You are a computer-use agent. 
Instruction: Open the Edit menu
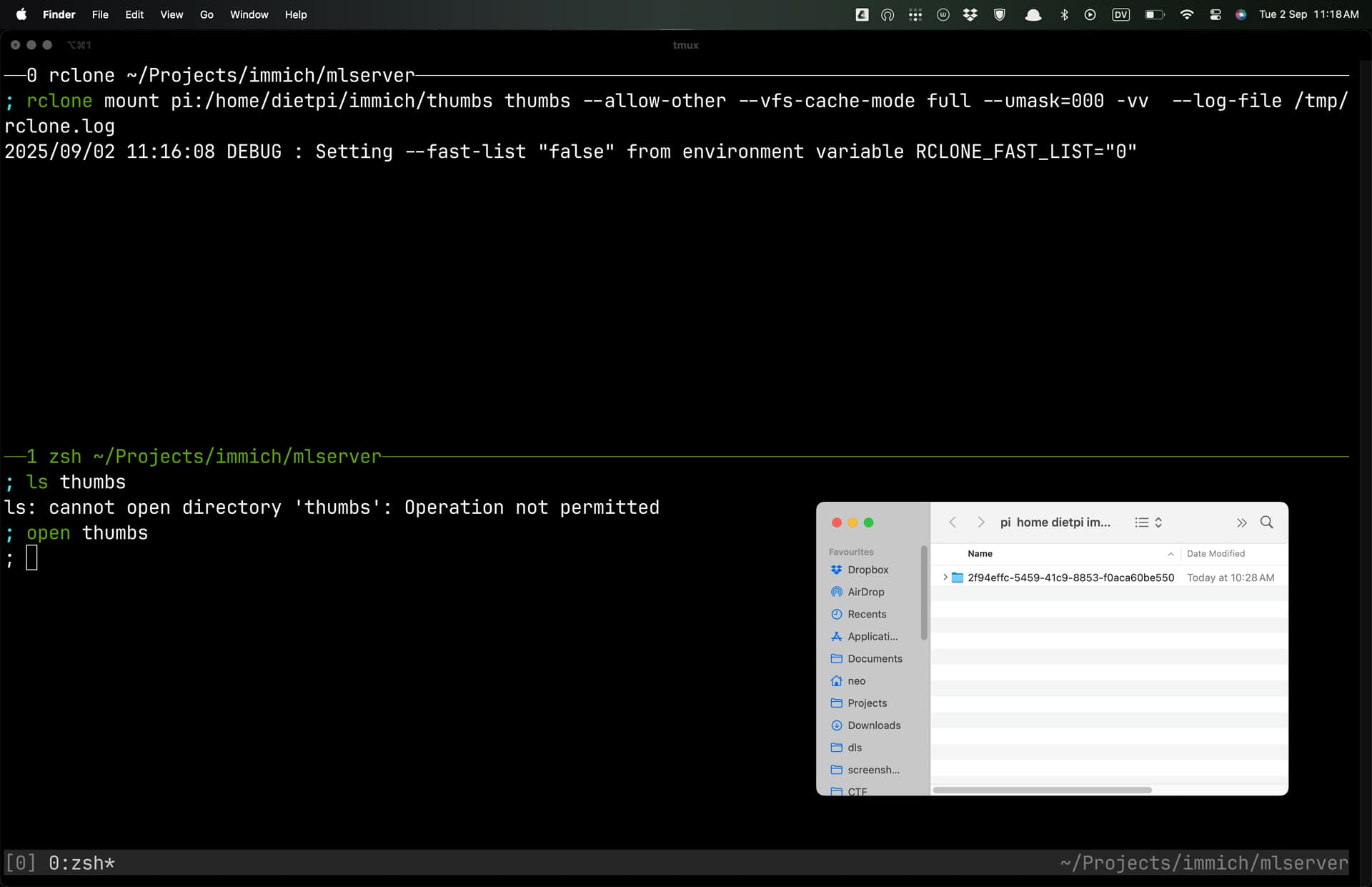[x=134, y=14]
